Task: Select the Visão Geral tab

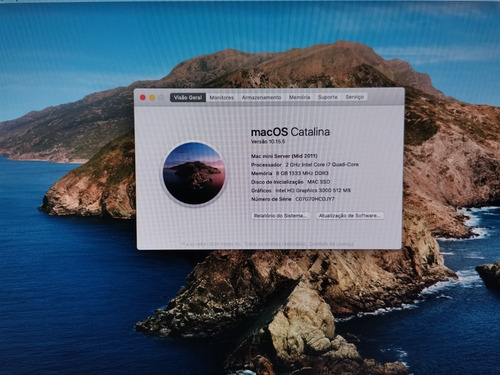Action: 188,97
